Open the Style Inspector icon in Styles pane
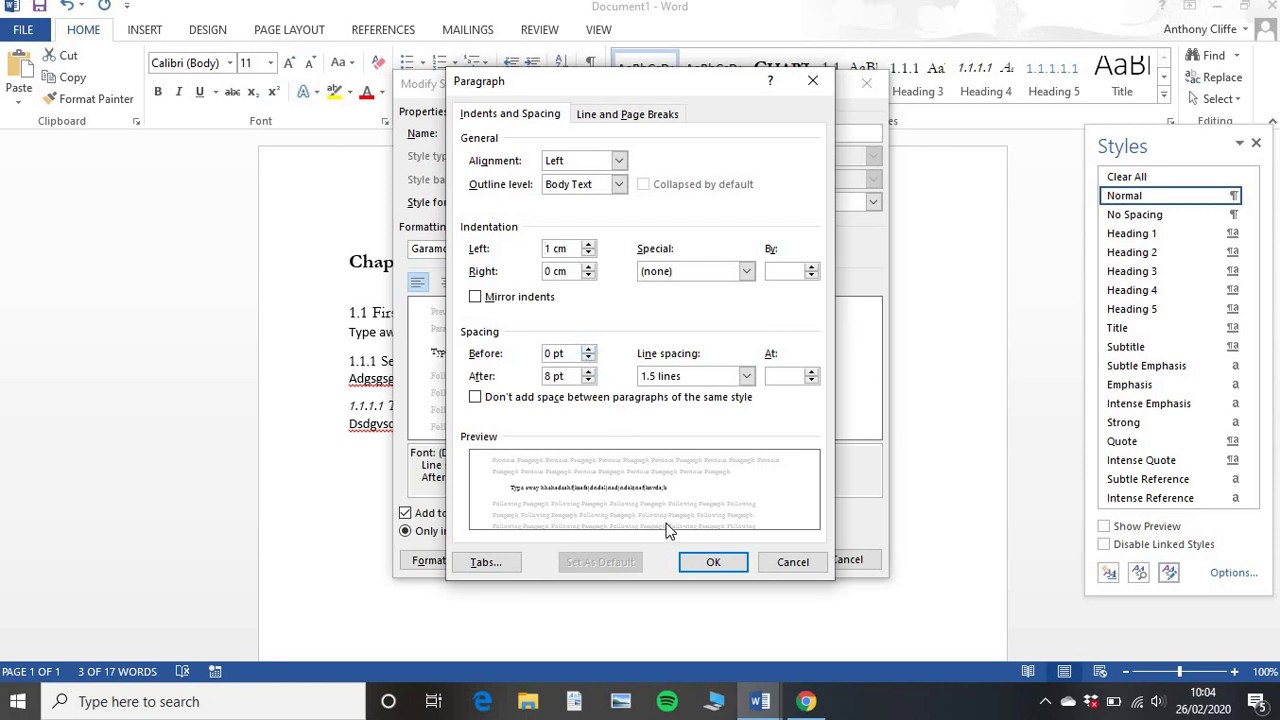The image size is (1280, 720). pos(1139,573)
